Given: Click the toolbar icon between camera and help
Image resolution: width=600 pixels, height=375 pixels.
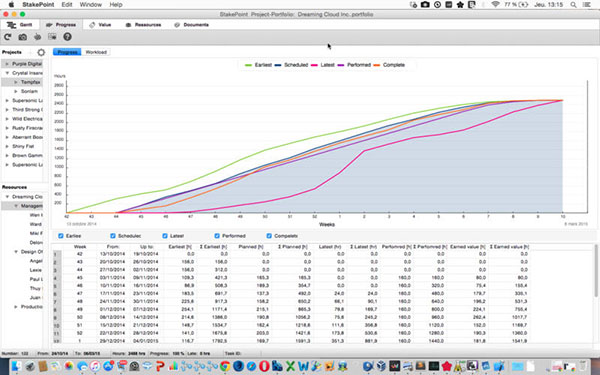Looking at the screenshot, I should (x=52, y=37).
